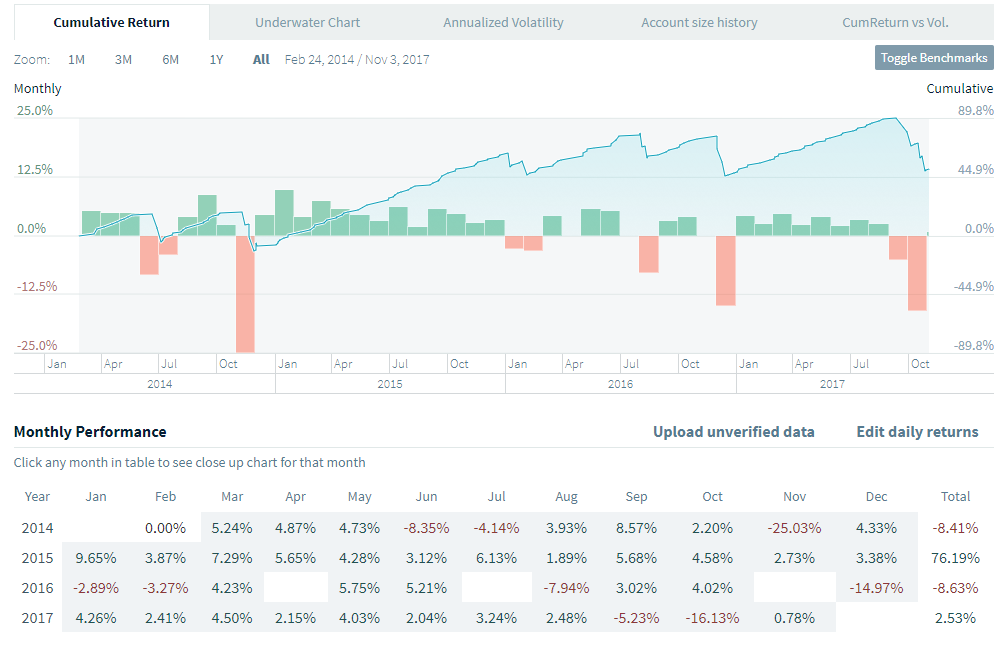This screenshot has width=1007, height=645.
Task: Open the Annualized Volatility tab
Action: [503, 22]
